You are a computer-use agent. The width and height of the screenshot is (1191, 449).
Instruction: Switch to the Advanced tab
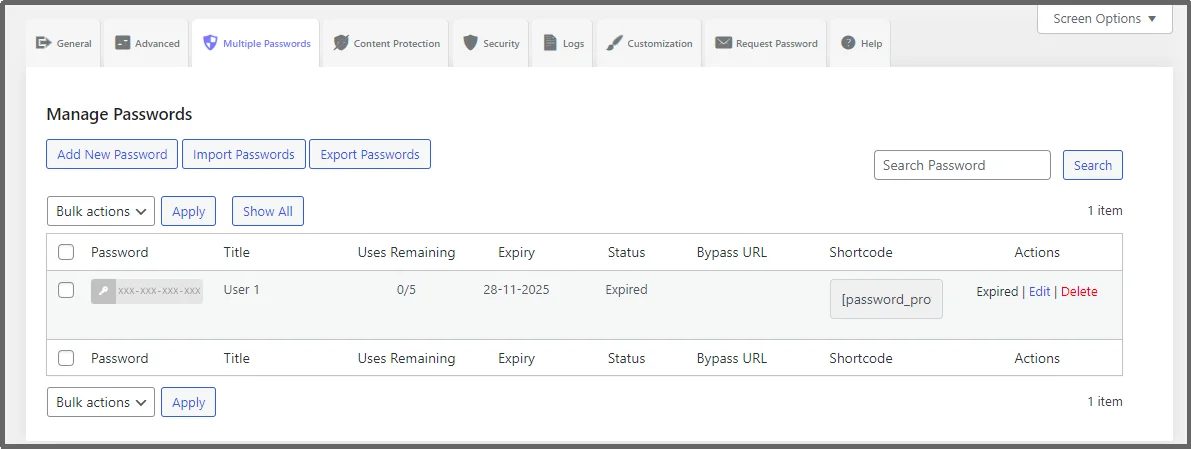pyautogui.click(x=147, y=43)
